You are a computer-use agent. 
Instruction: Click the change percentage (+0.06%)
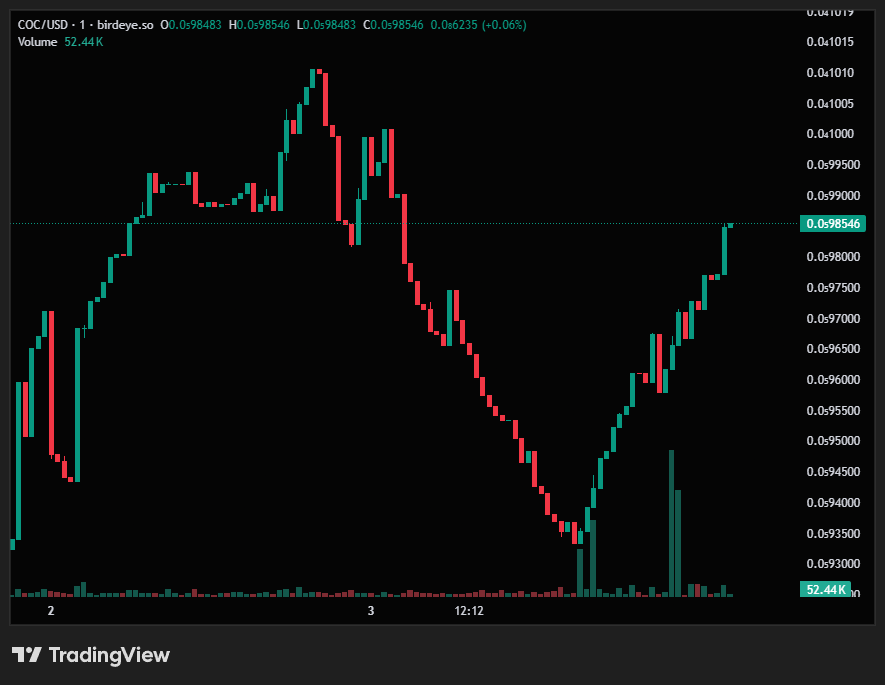point(503,25)
